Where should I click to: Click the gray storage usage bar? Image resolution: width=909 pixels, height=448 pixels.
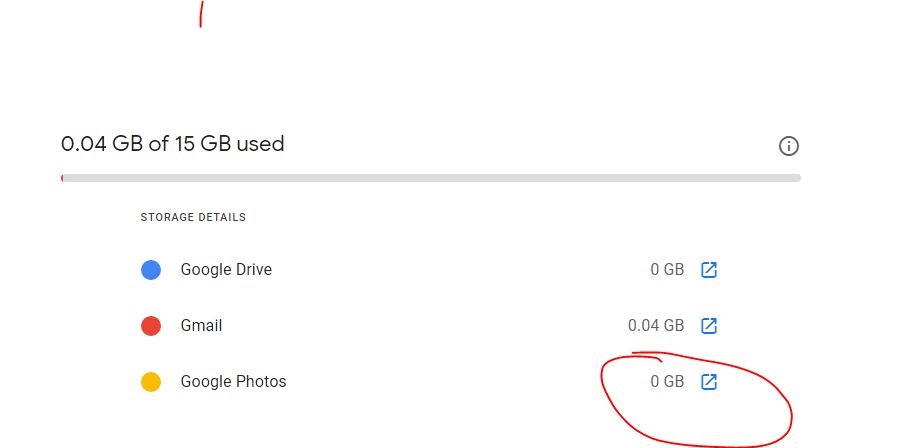430,178
